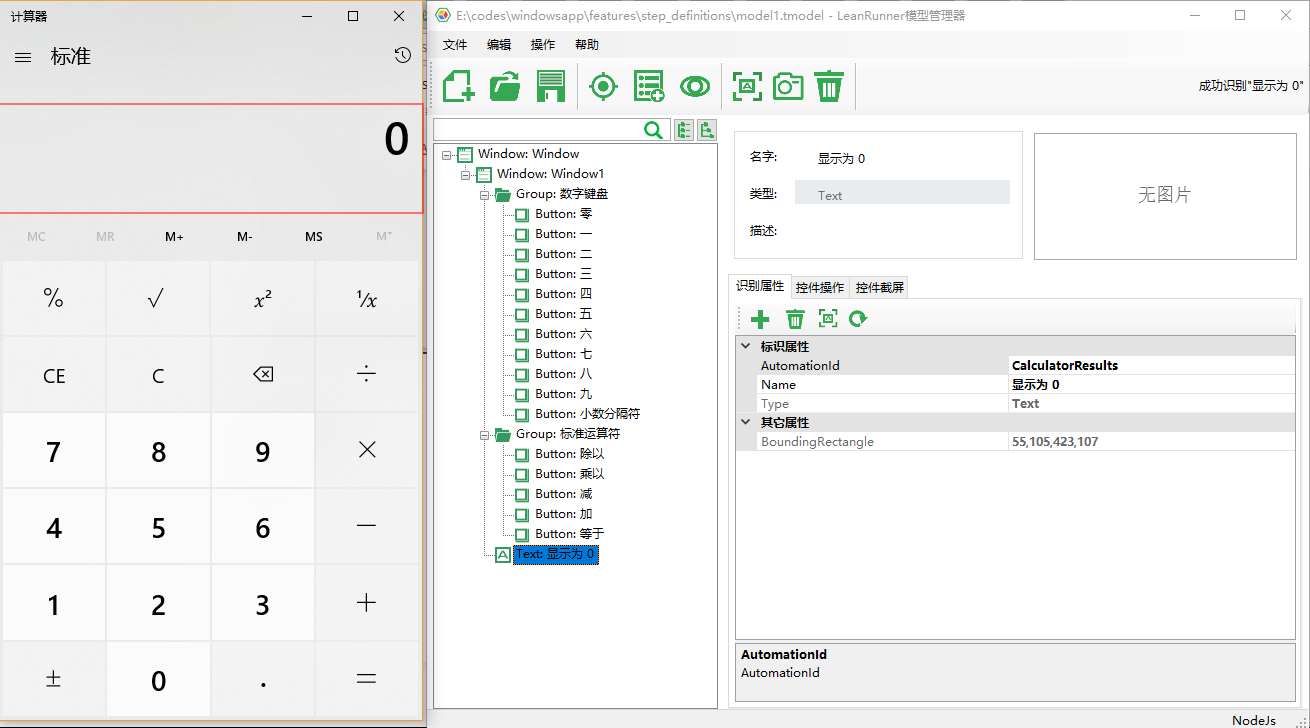1310x728 pixels.
Task: Click the spy target crosshair icon
Action: 603,86
